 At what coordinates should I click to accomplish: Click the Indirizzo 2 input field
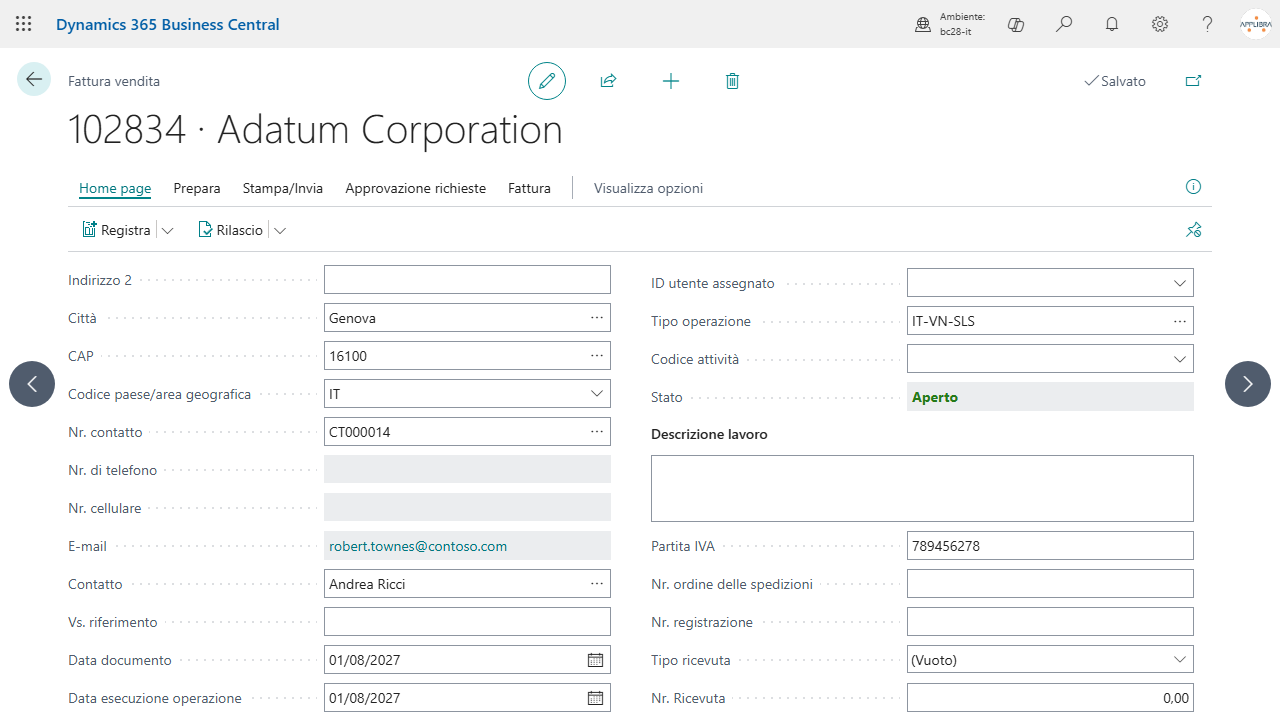click(467, 280)
